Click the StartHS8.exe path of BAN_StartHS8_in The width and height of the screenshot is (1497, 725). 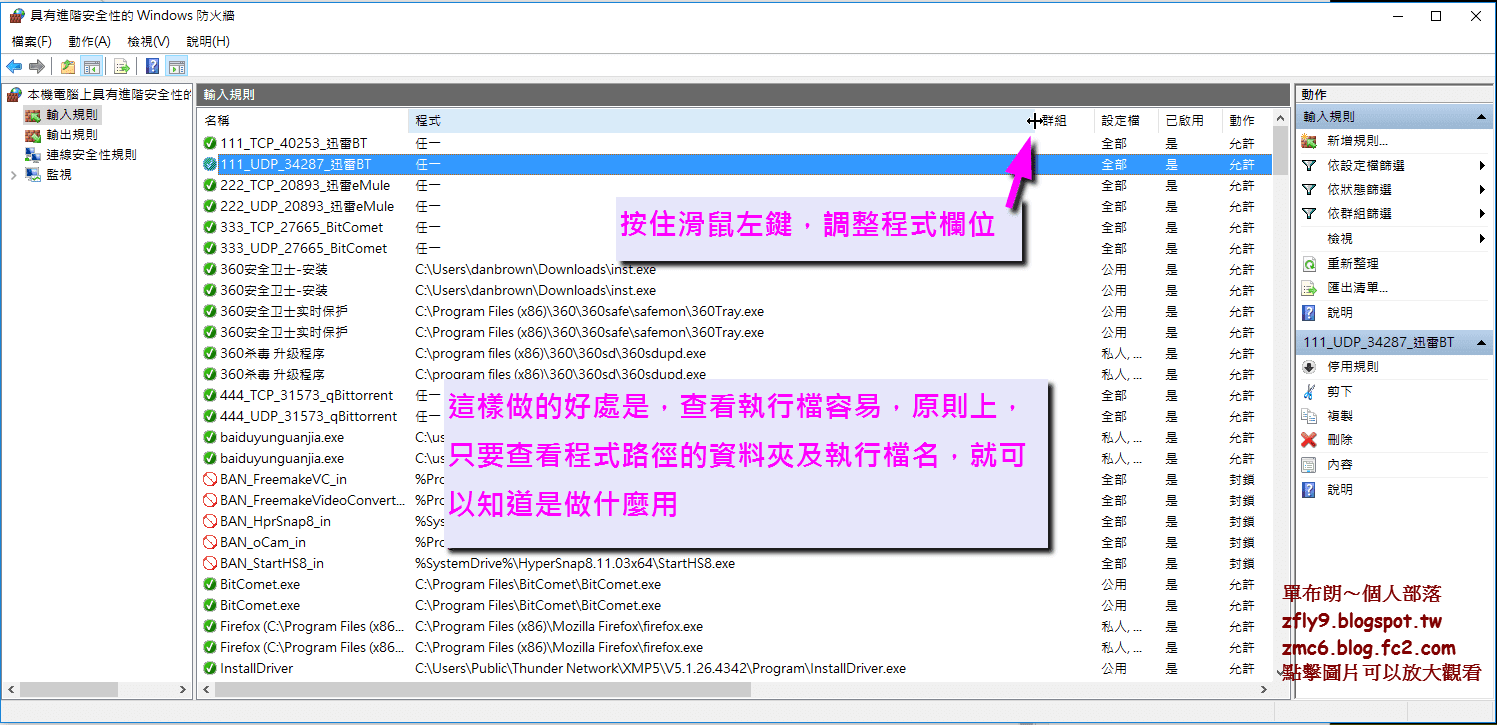[x=575, y=563]
